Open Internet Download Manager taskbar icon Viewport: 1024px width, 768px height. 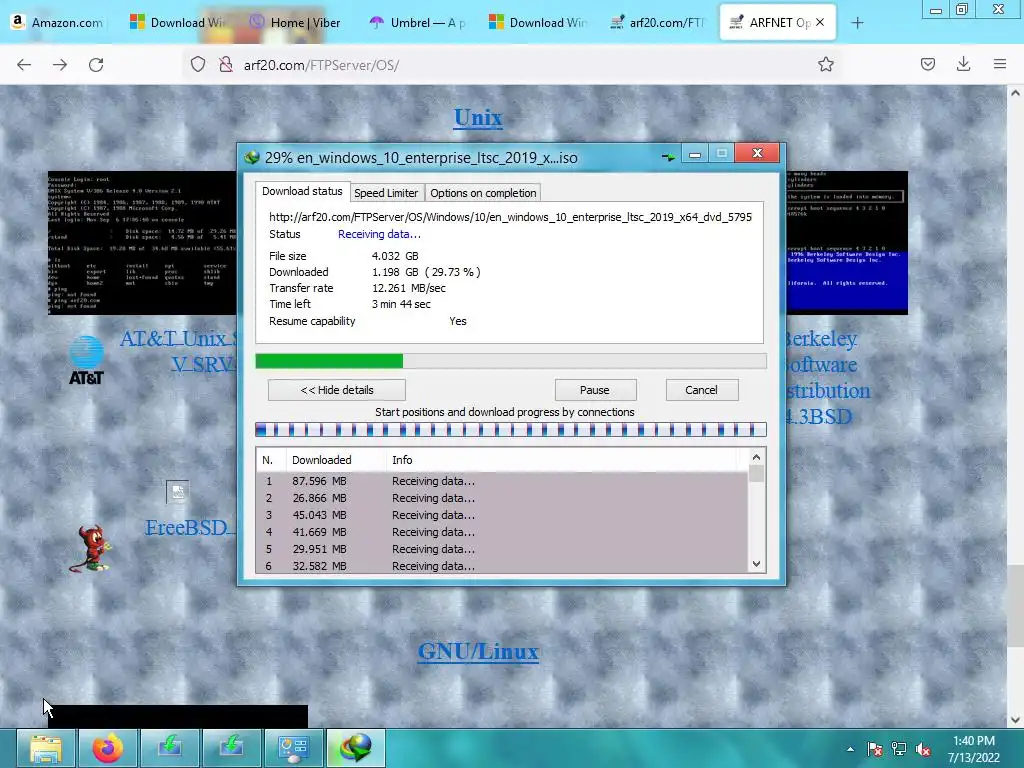click(356, 748)
